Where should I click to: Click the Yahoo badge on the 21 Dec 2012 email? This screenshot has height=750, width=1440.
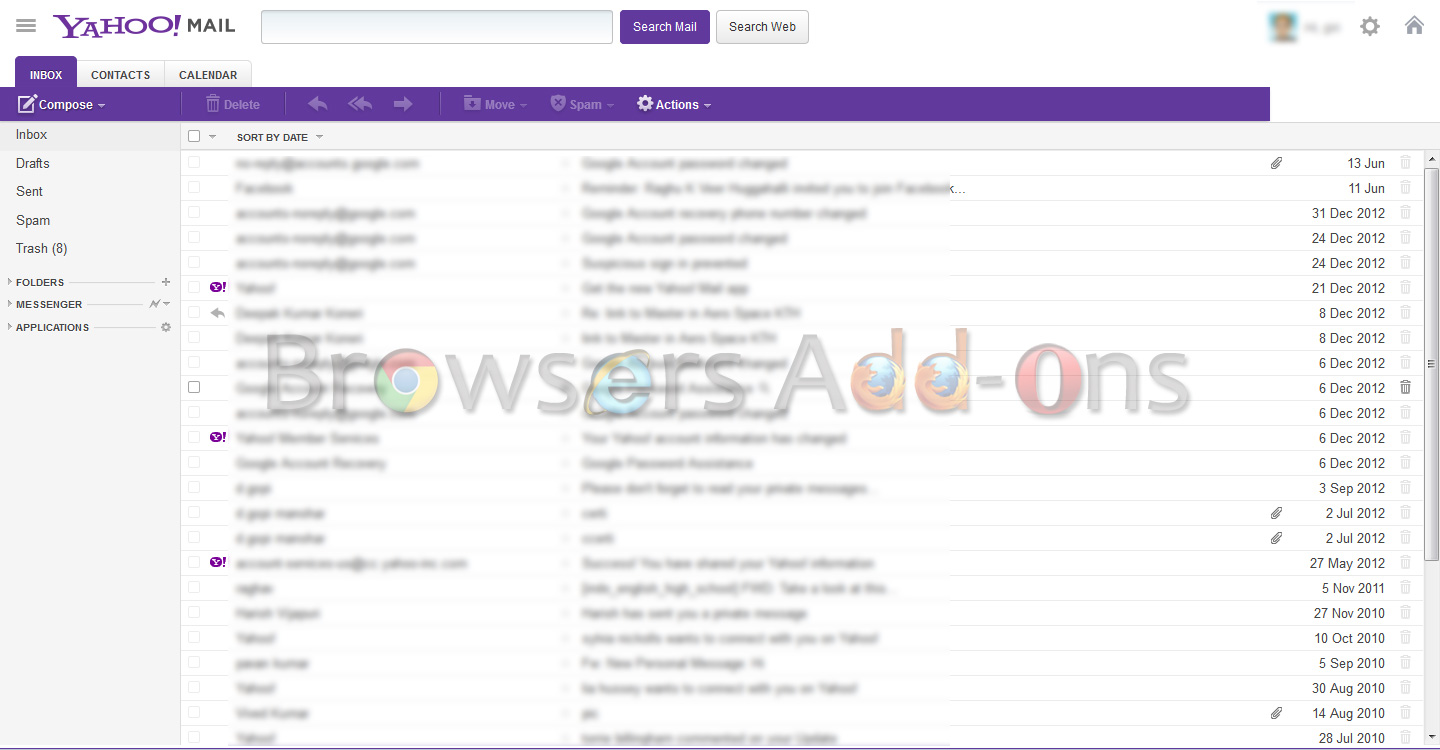coord(218,287)
